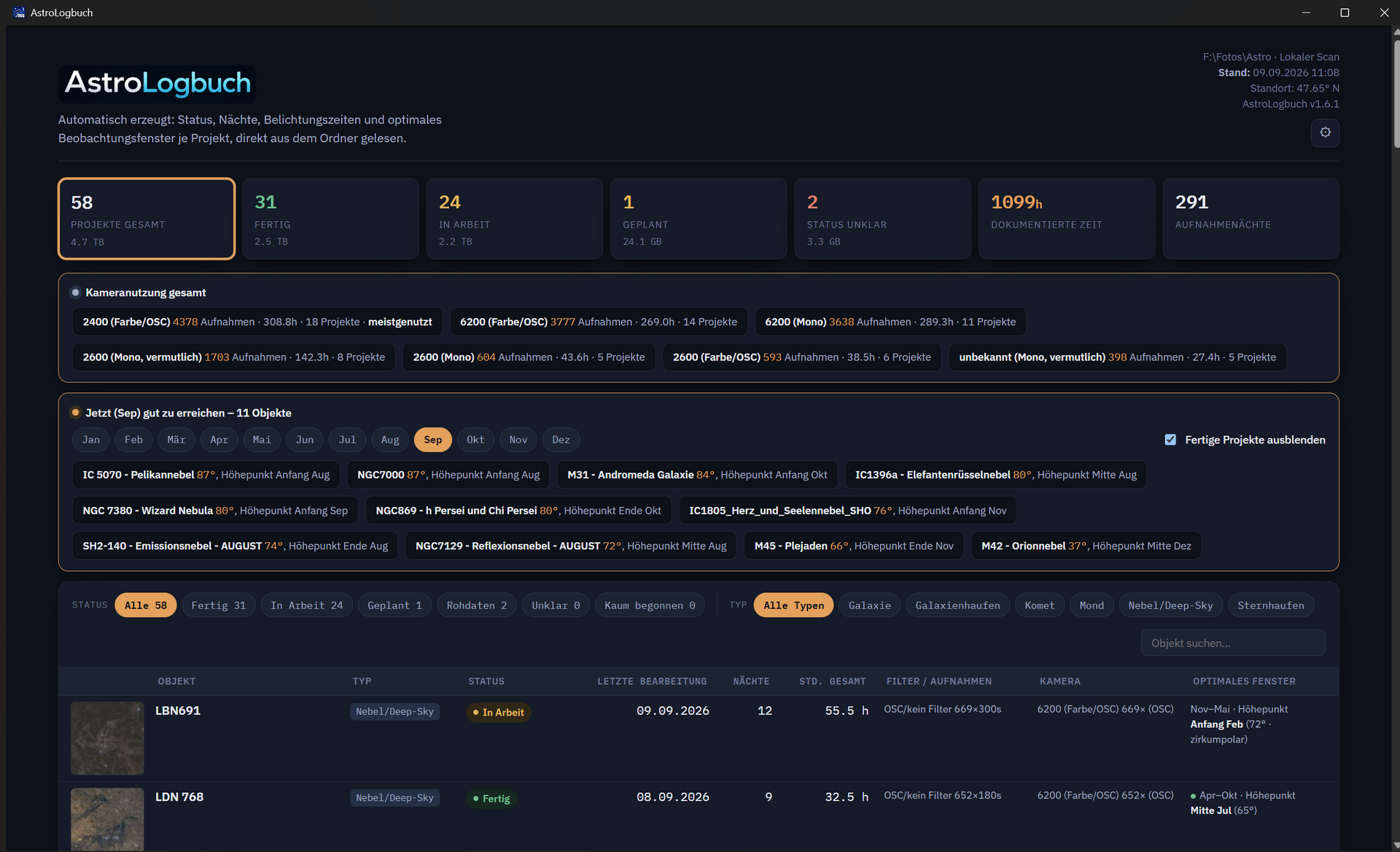Sort by 'Letzte Bearbeitung' column header
This screenshot has width=1400, height=852.
(652, 681)
